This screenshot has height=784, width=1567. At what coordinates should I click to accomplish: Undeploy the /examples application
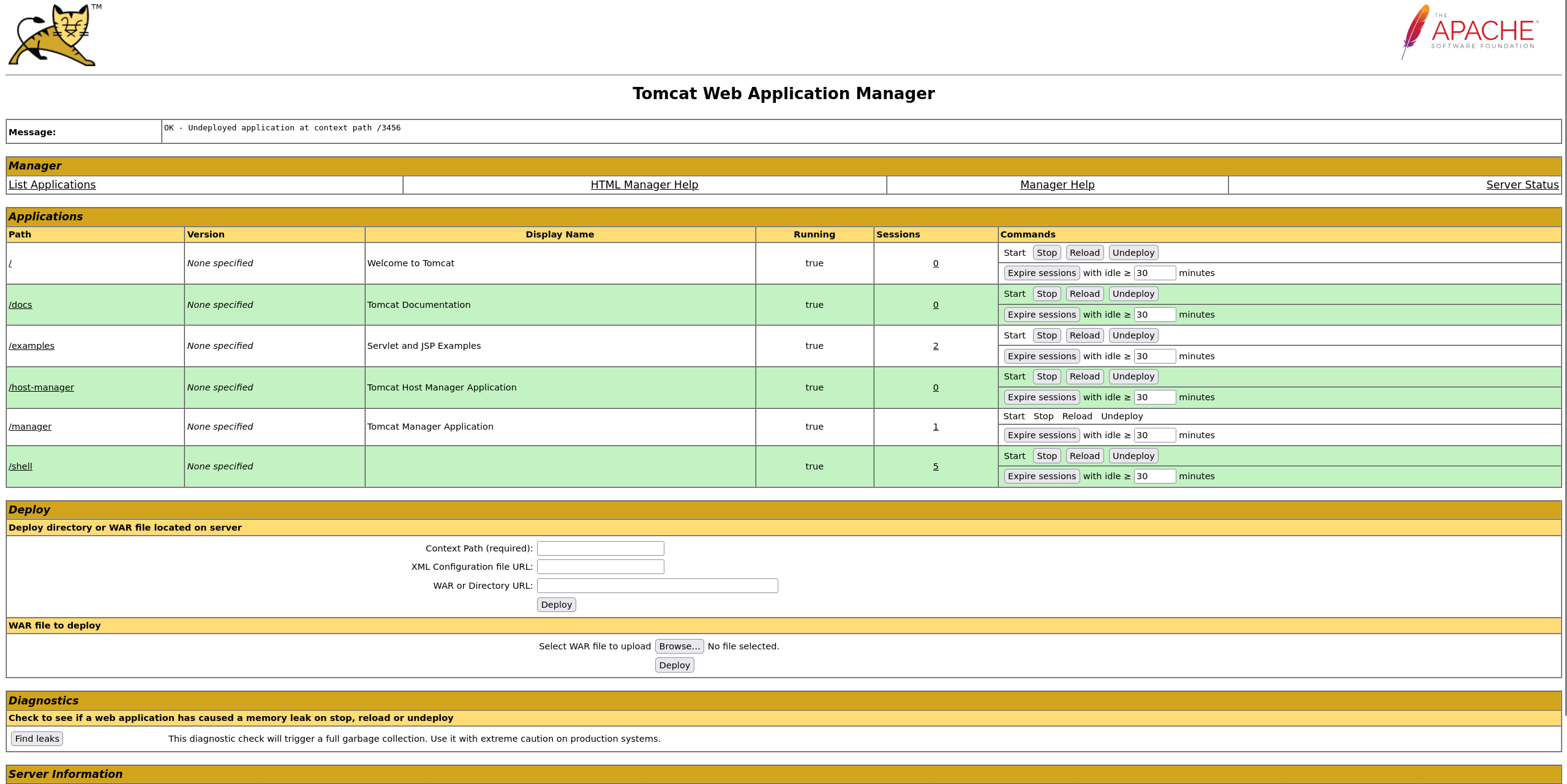(x=1133, y=335)
